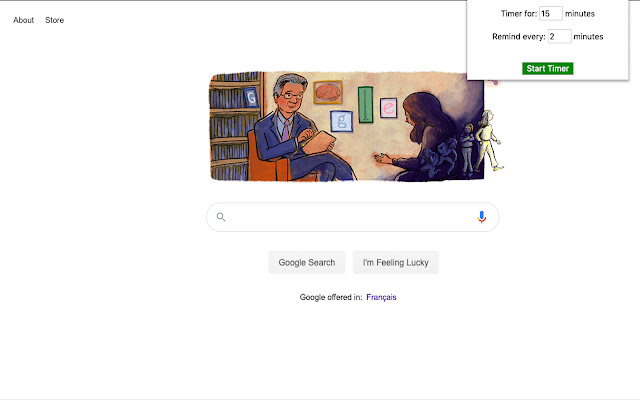Screen dimensions: 640x400
Task: Click the voice search microphone icon
Action: [x=482, y=217]
